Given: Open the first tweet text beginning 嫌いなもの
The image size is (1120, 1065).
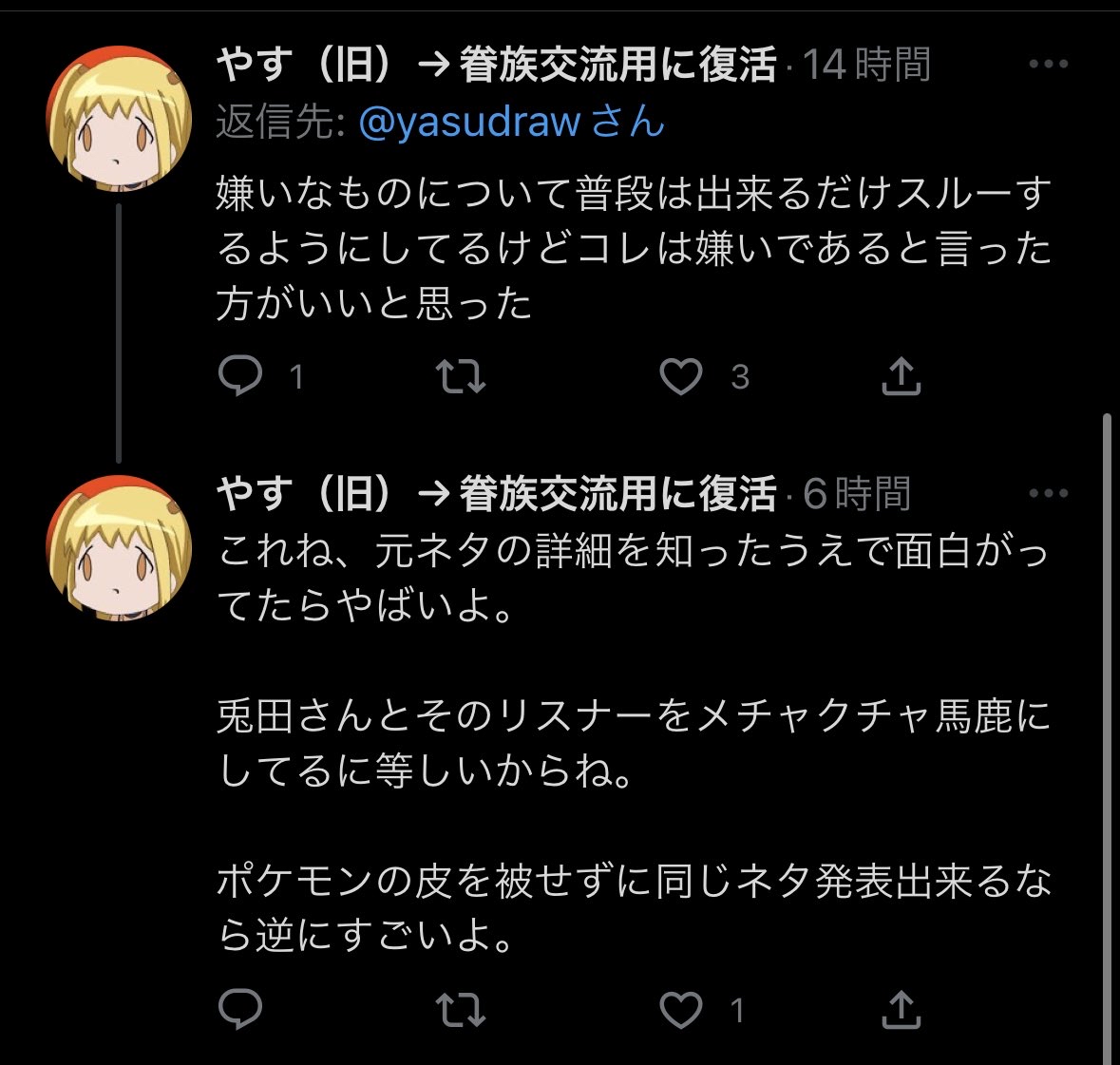Looking at the screenshot, I should point(635,249).
